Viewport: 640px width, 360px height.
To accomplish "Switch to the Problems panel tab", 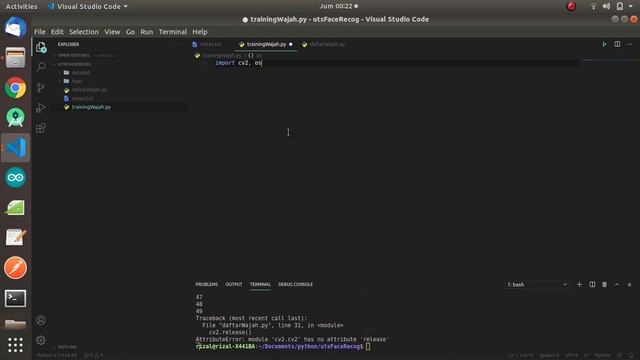I will pyautogui.click(x=207, y=284).
